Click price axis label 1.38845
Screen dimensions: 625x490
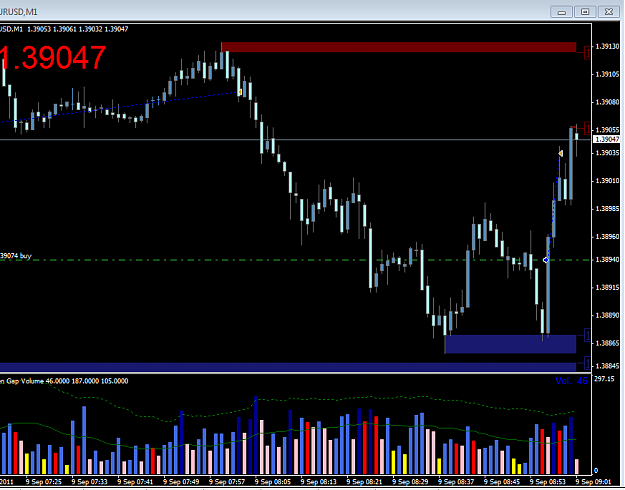607,366
